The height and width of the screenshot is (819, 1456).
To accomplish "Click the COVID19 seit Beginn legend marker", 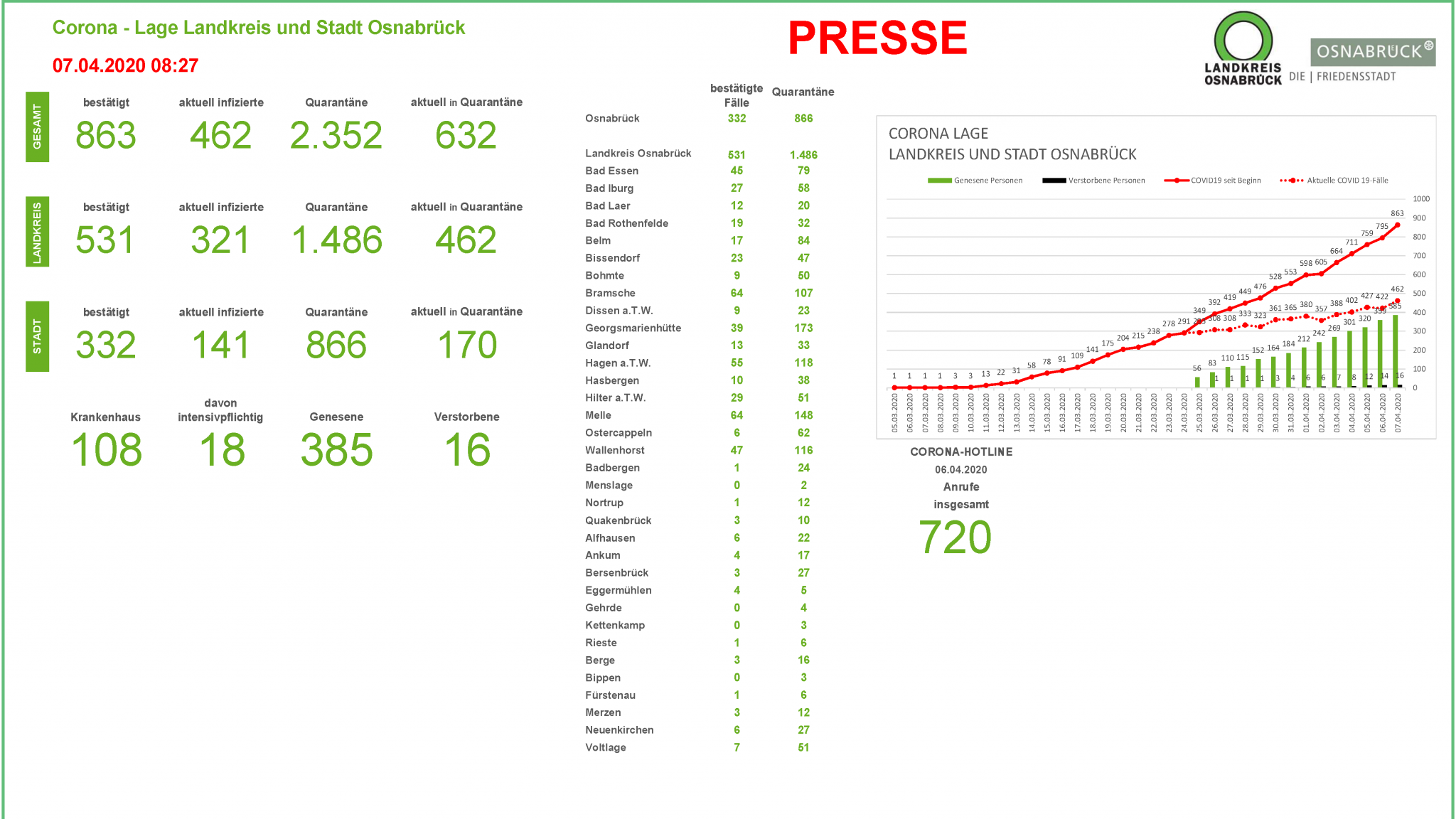I will coord(1176,181).
